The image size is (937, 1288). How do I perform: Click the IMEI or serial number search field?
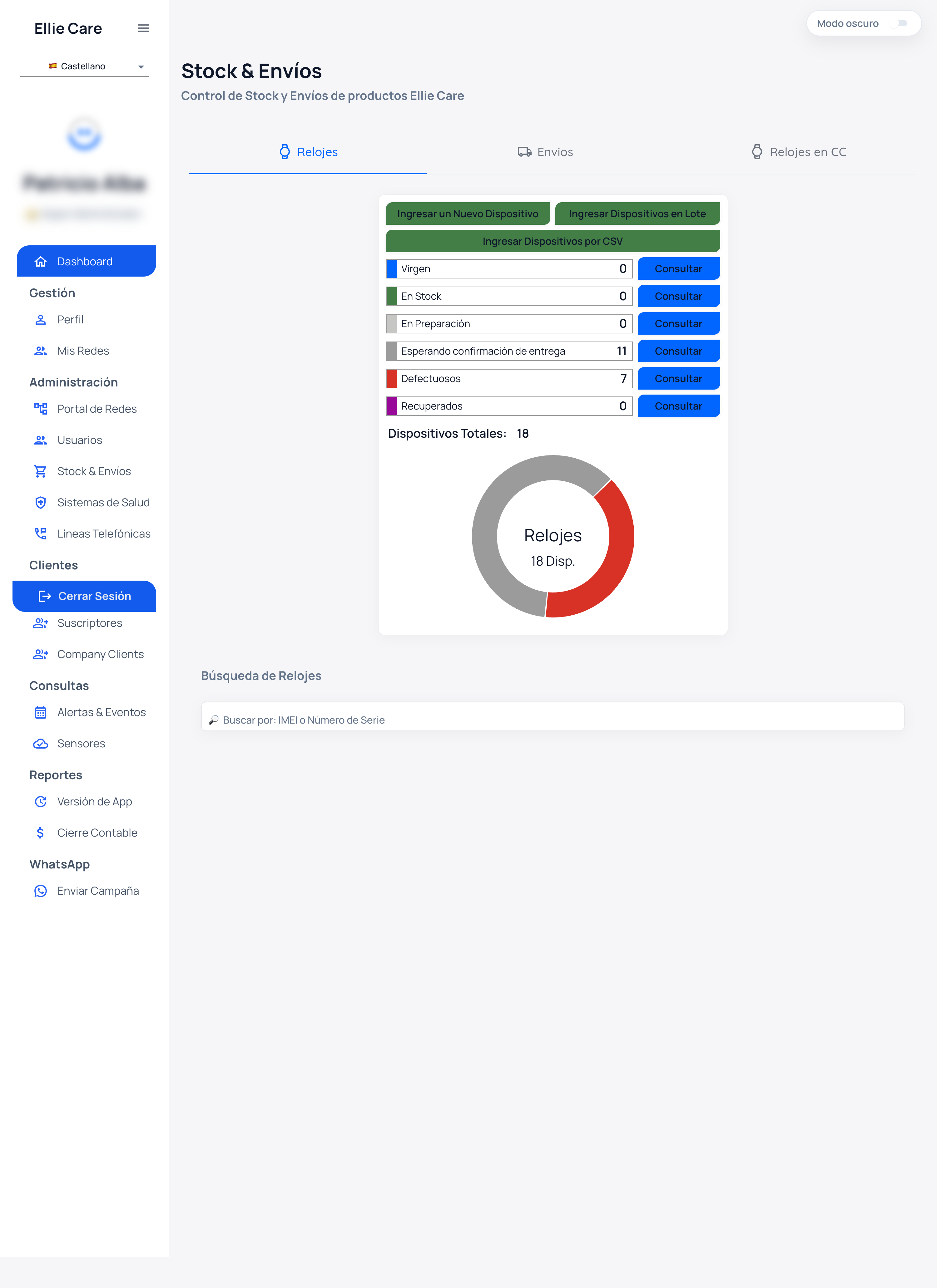[552, 717]
